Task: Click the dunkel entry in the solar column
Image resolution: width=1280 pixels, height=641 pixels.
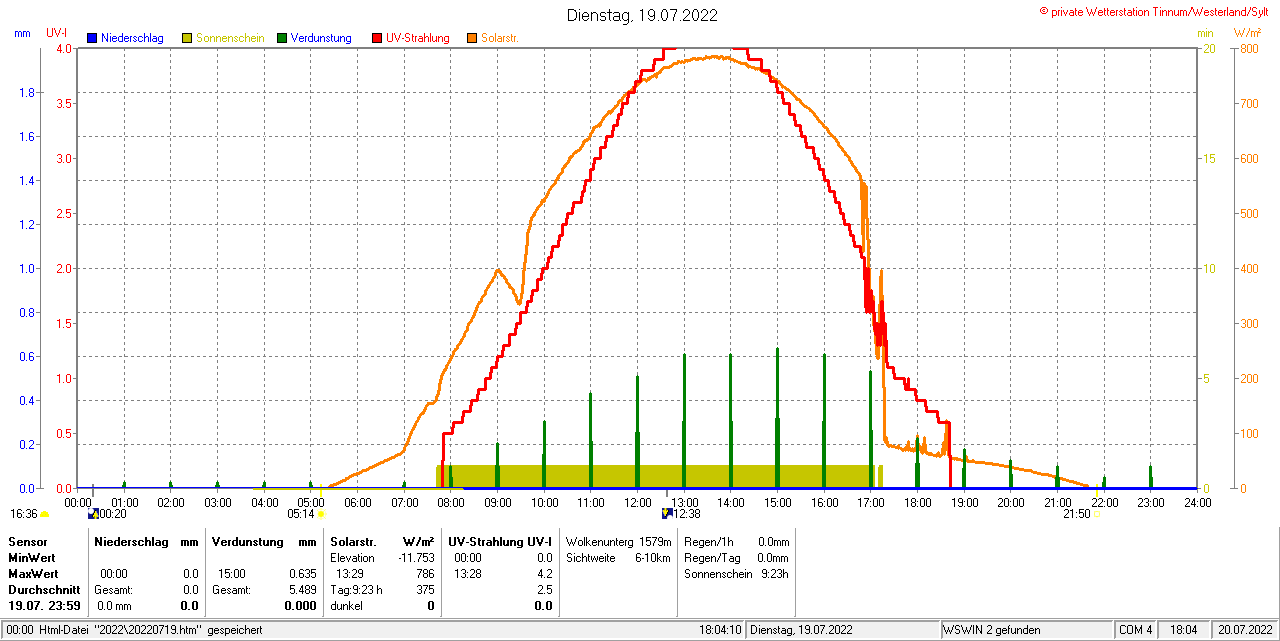Action: click(346, 605)
